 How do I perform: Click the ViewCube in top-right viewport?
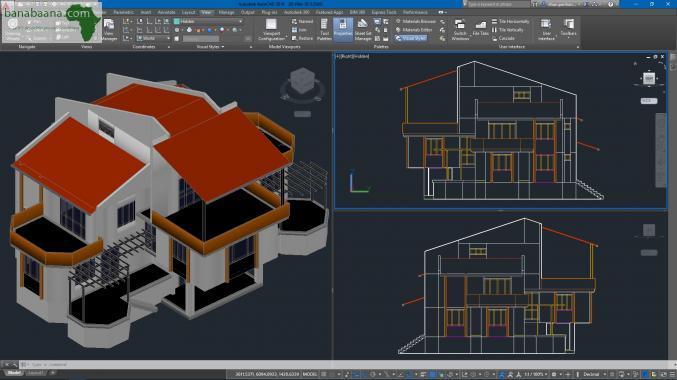[649, 78]
